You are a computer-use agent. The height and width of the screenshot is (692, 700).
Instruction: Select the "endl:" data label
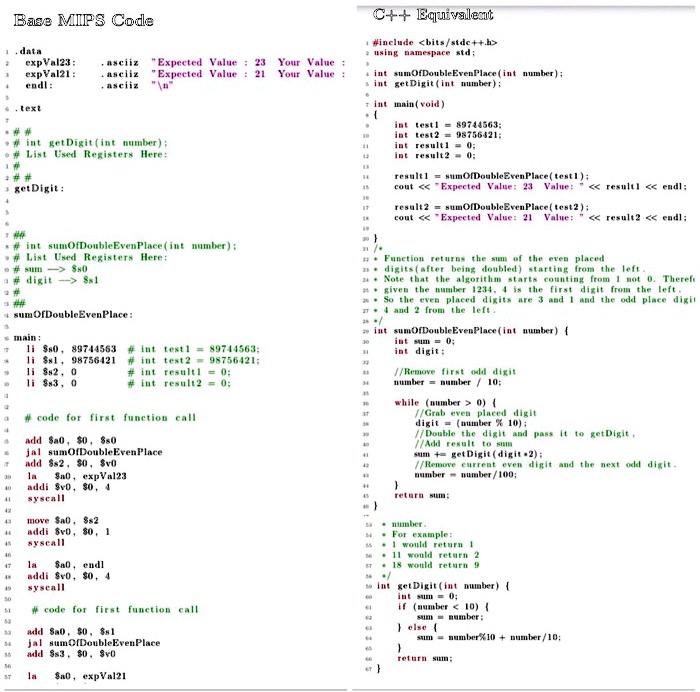click(39, 85)
